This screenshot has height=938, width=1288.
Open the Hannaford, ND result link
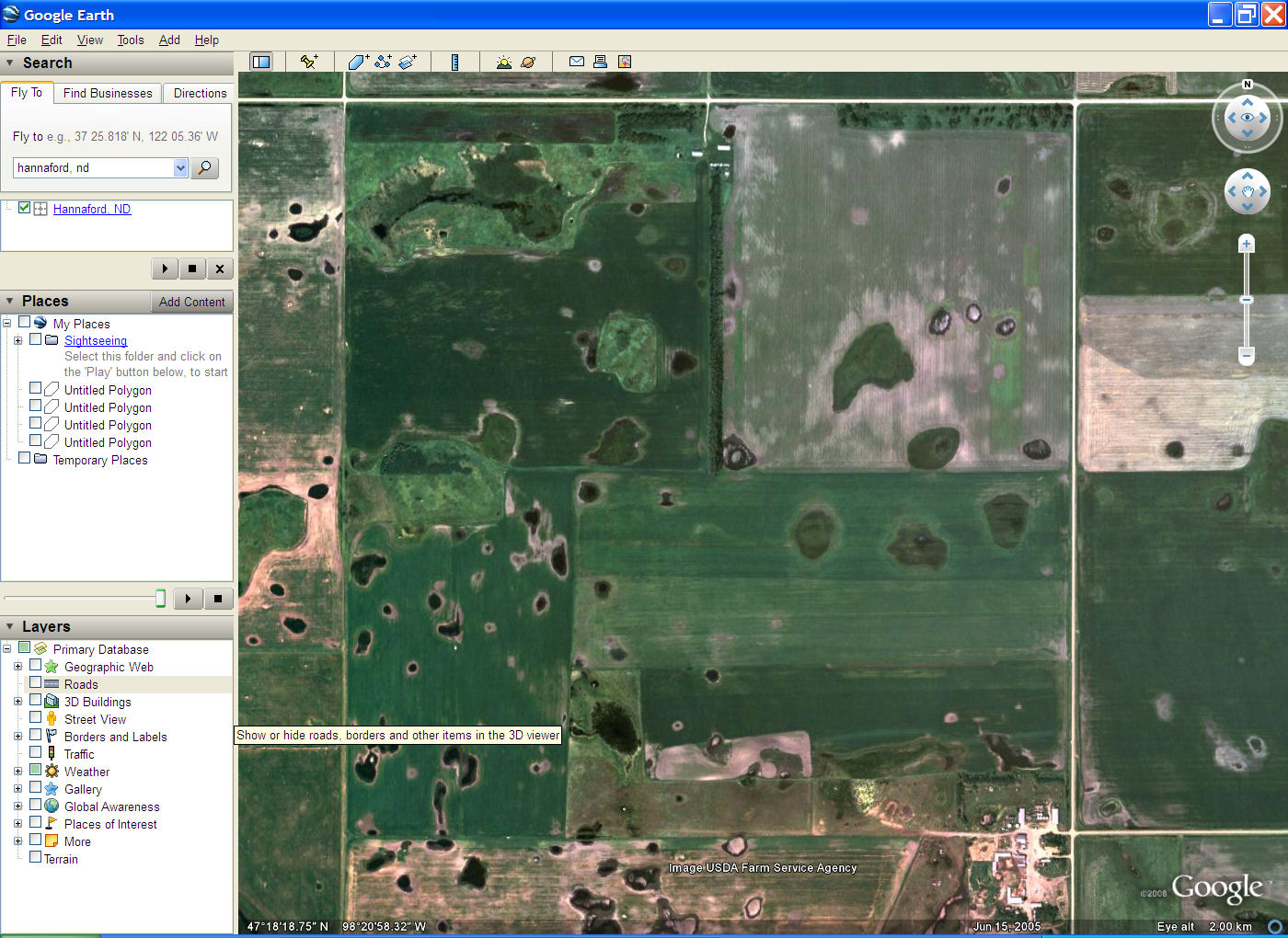[92, 209]
